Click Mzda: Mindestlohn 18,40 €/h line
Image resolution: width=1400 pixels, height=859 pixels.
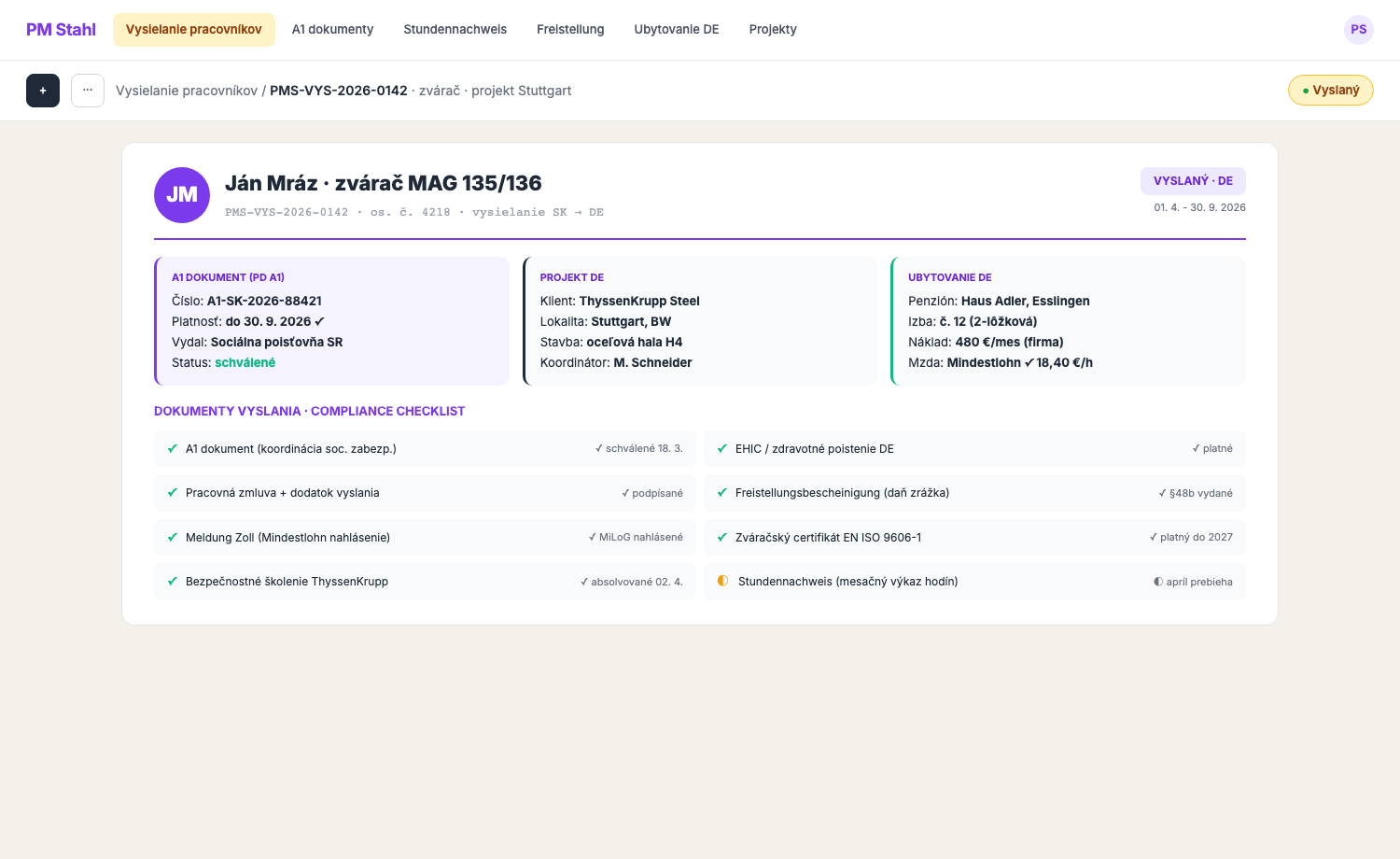point(1001,362)
